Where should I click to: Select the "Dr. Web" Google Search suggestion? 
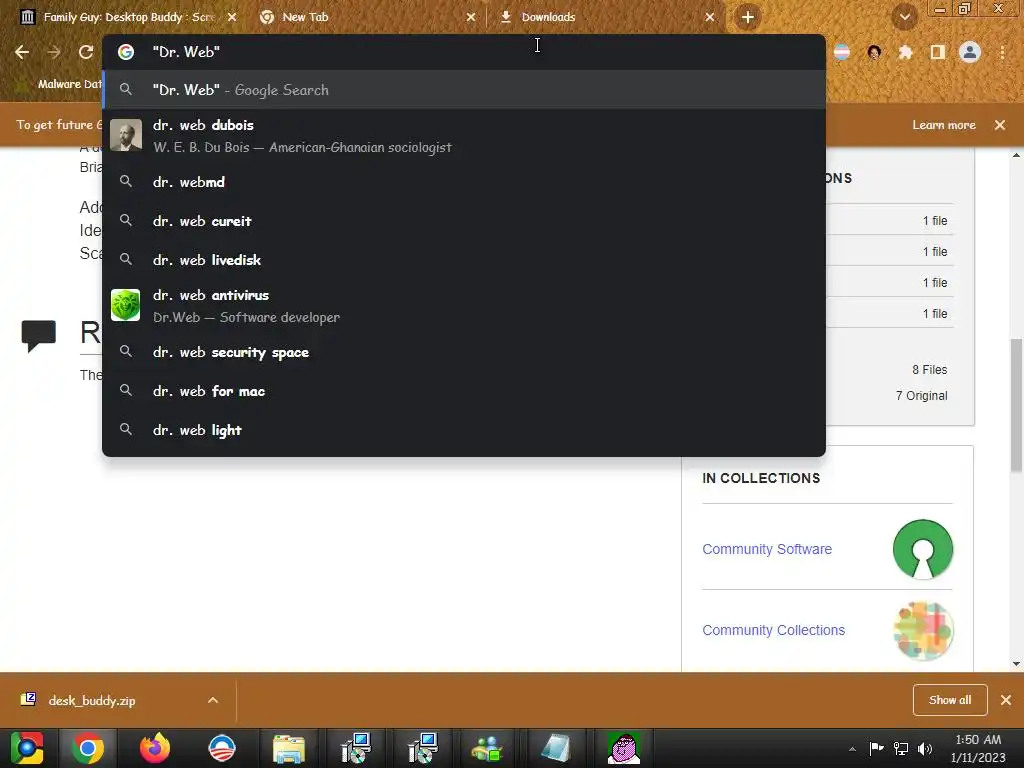[464, 90]
